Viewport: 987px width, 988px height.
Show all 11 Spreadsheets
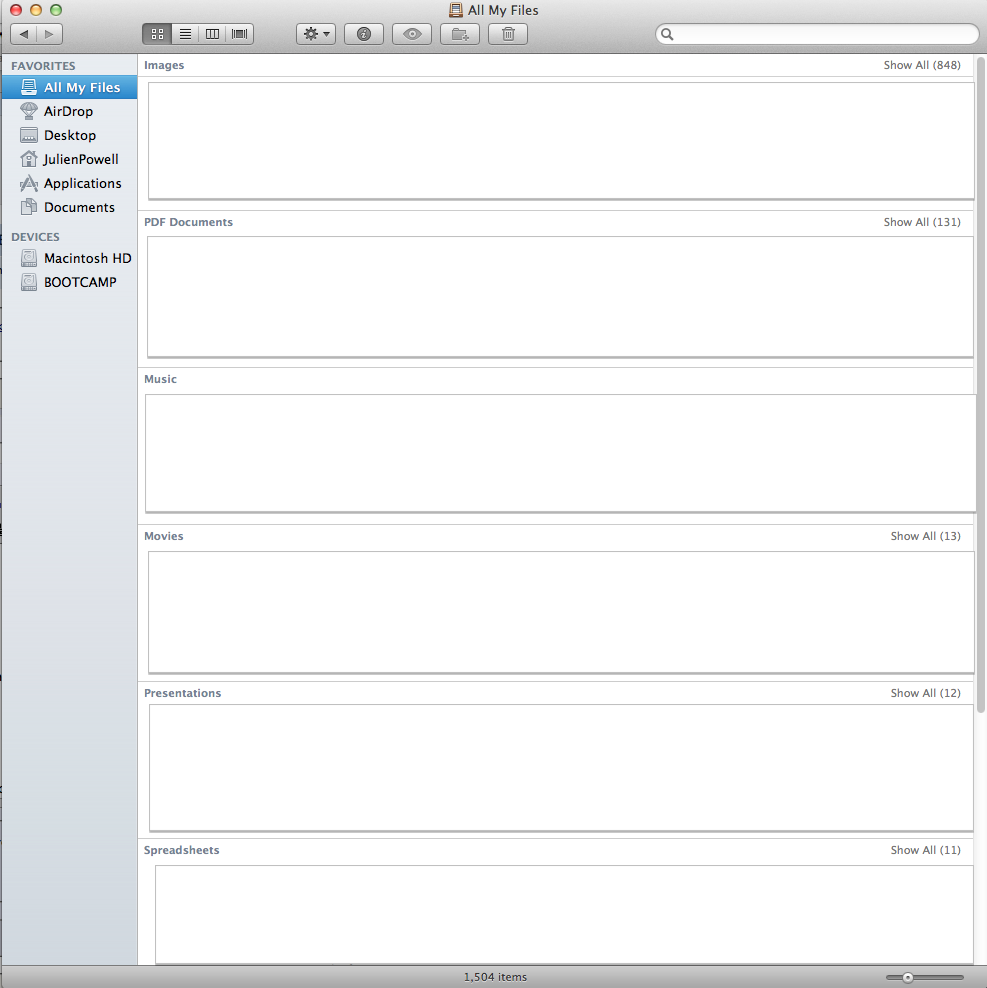(x=925, y=849)
